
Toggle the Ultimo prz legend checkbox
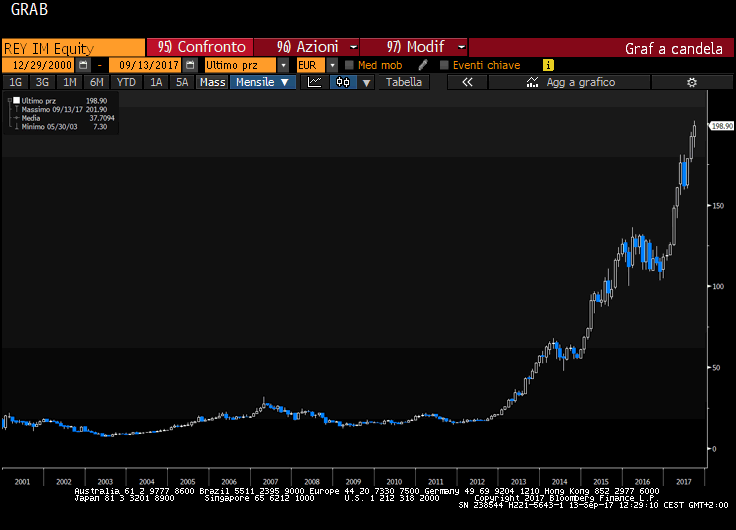16,100
